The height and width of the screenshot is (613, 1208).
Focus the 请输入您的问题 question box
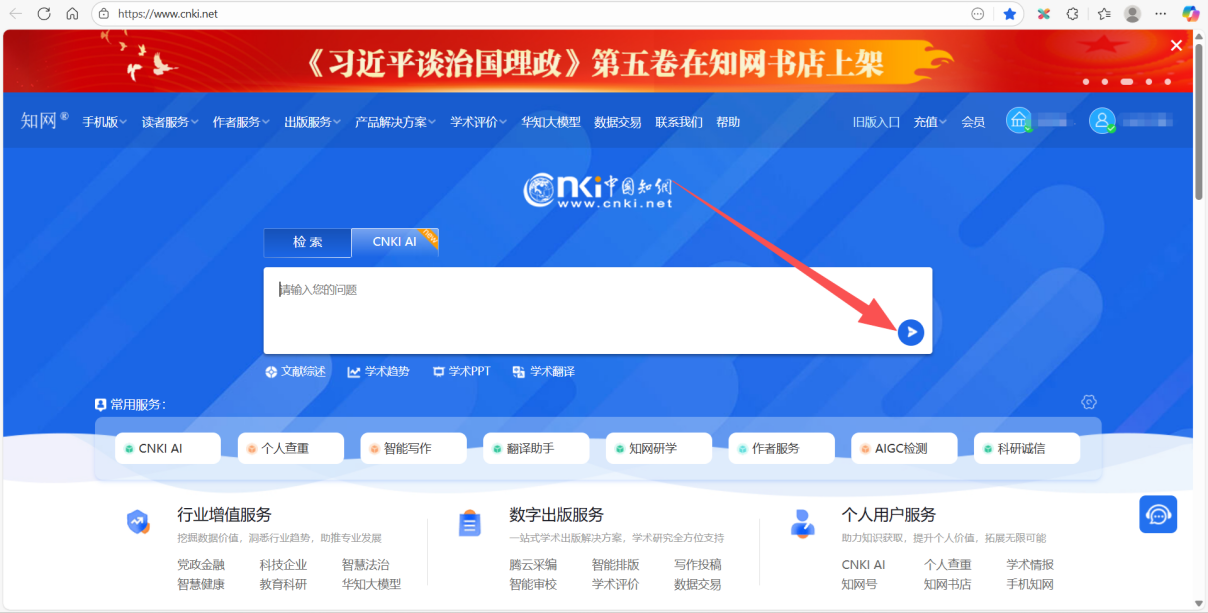tap(598, 310)
